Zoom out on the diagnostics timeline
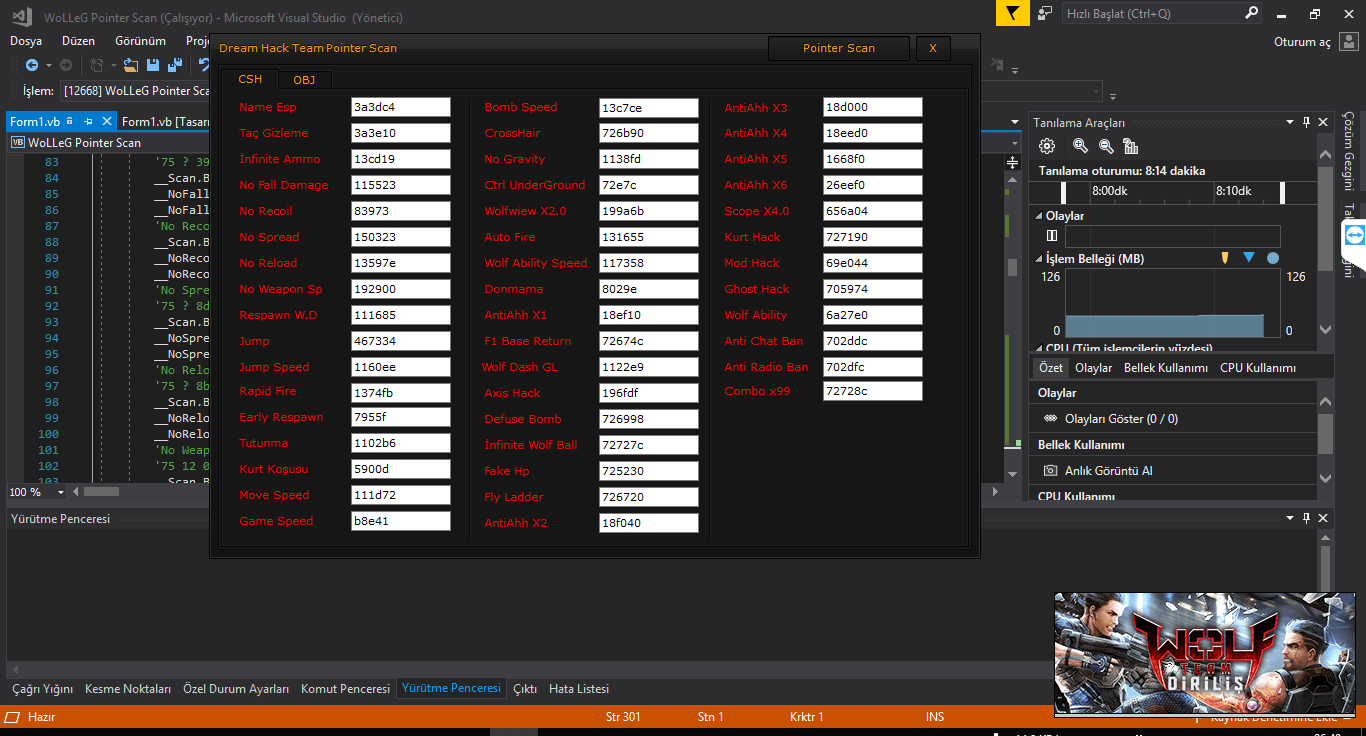Image resolution: width=1366 pixels, height=736 pixels. [x=1106, y=146]
